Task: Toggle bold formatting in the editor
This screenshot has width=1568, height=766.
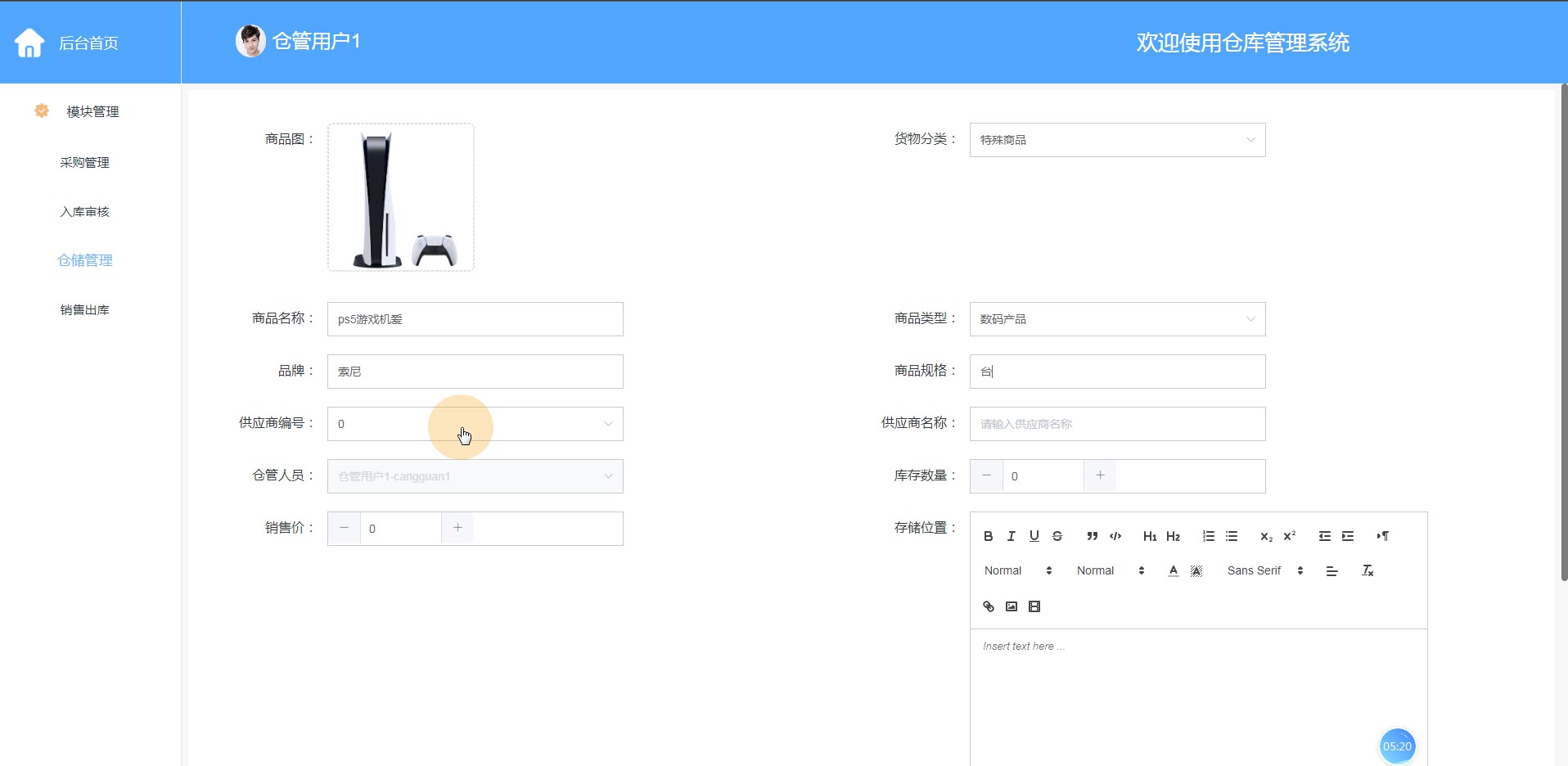Action: [988, 536]
